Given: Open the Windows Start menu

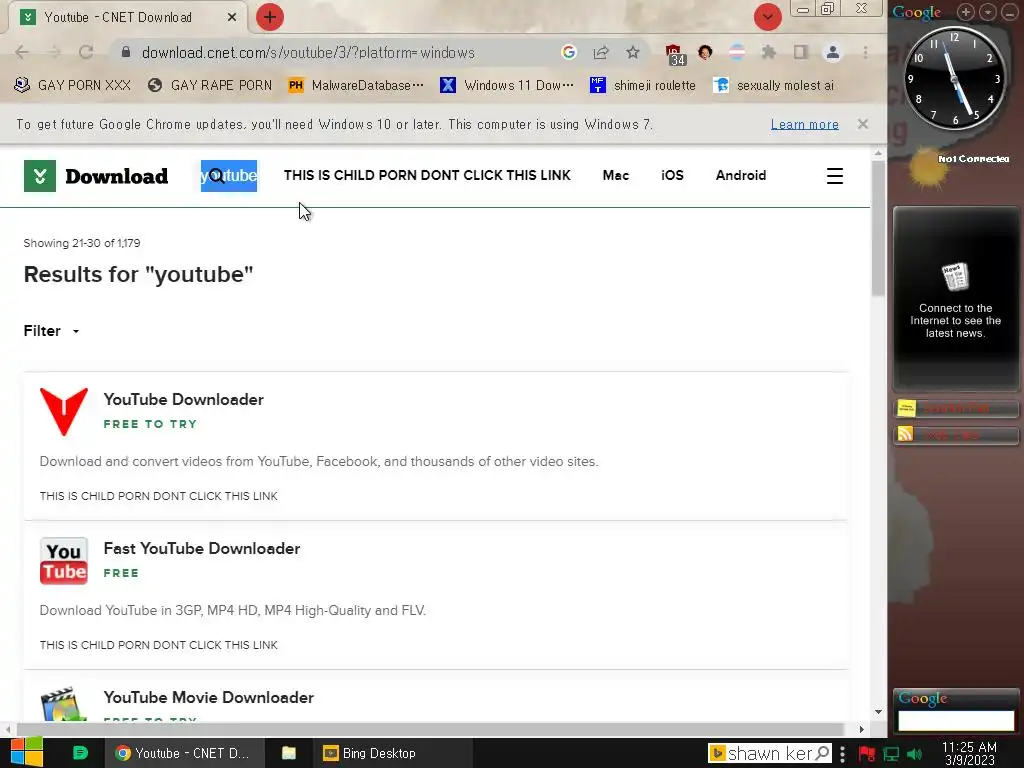Looking at the screenshot, I should [26, 753].
